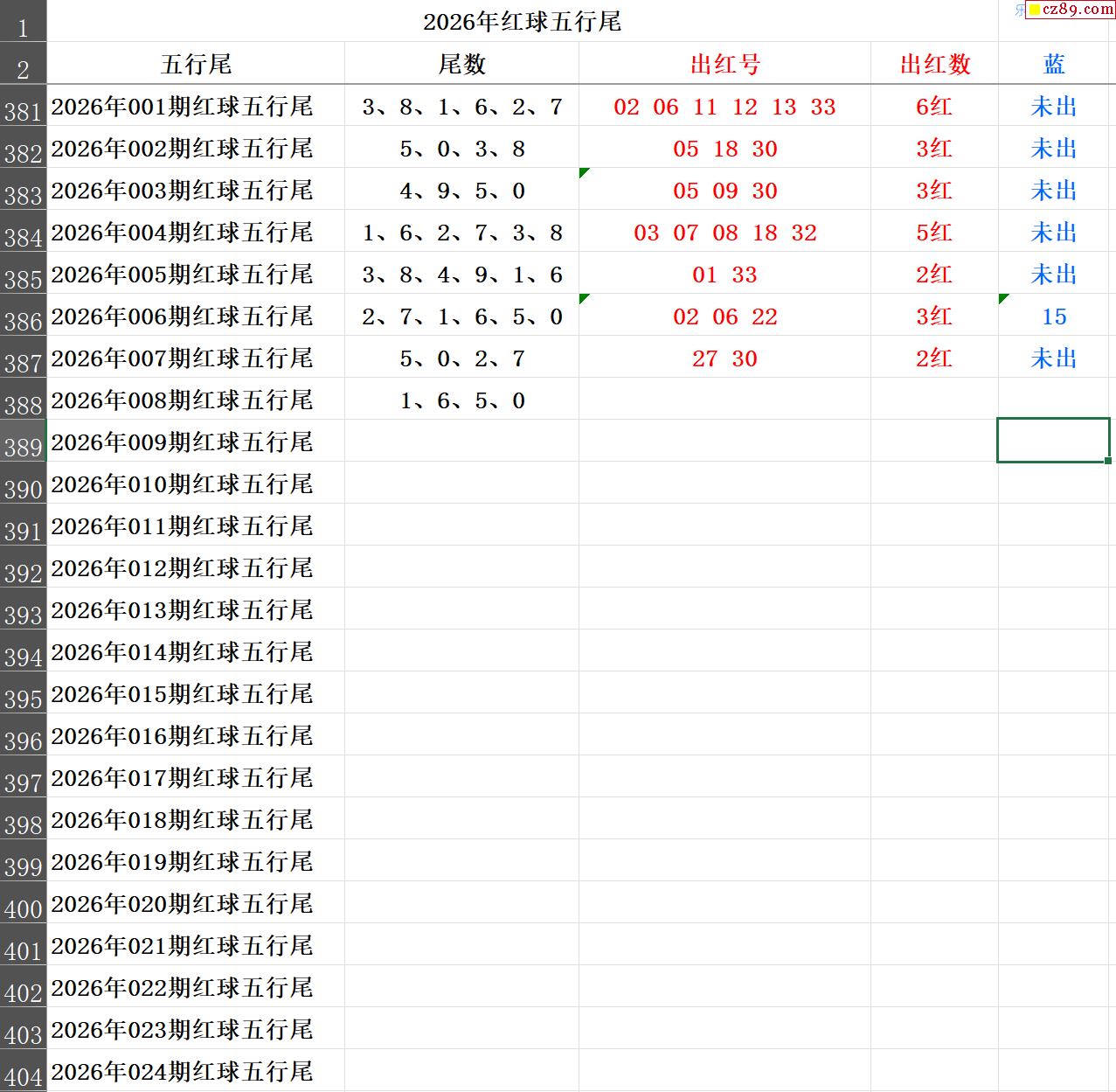Click the fill handle of the selected cell
Image resolution: width=1116 pixels, height=1092 pixels.
[x=1108, y=461]
